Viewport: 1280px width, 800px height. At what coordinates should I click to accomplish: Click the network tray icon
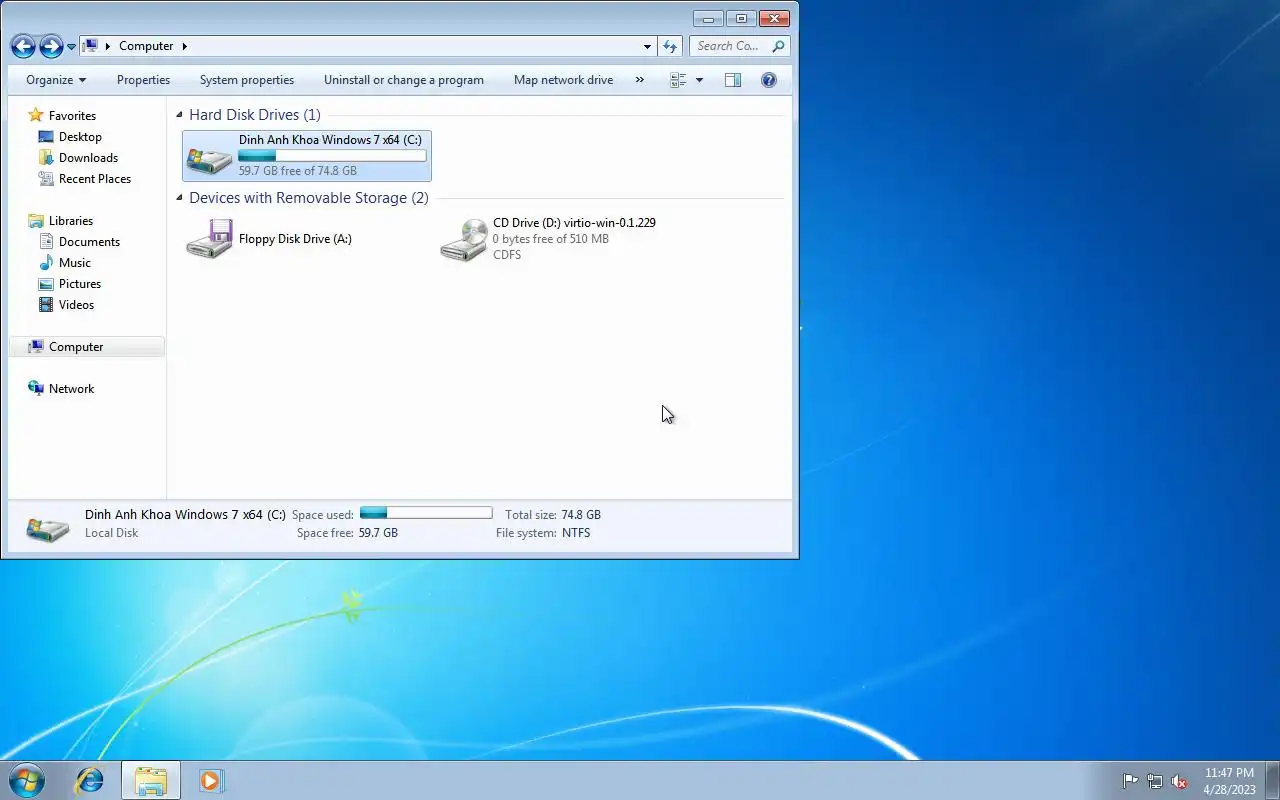pyautogui.click(x=1155, y=781)
